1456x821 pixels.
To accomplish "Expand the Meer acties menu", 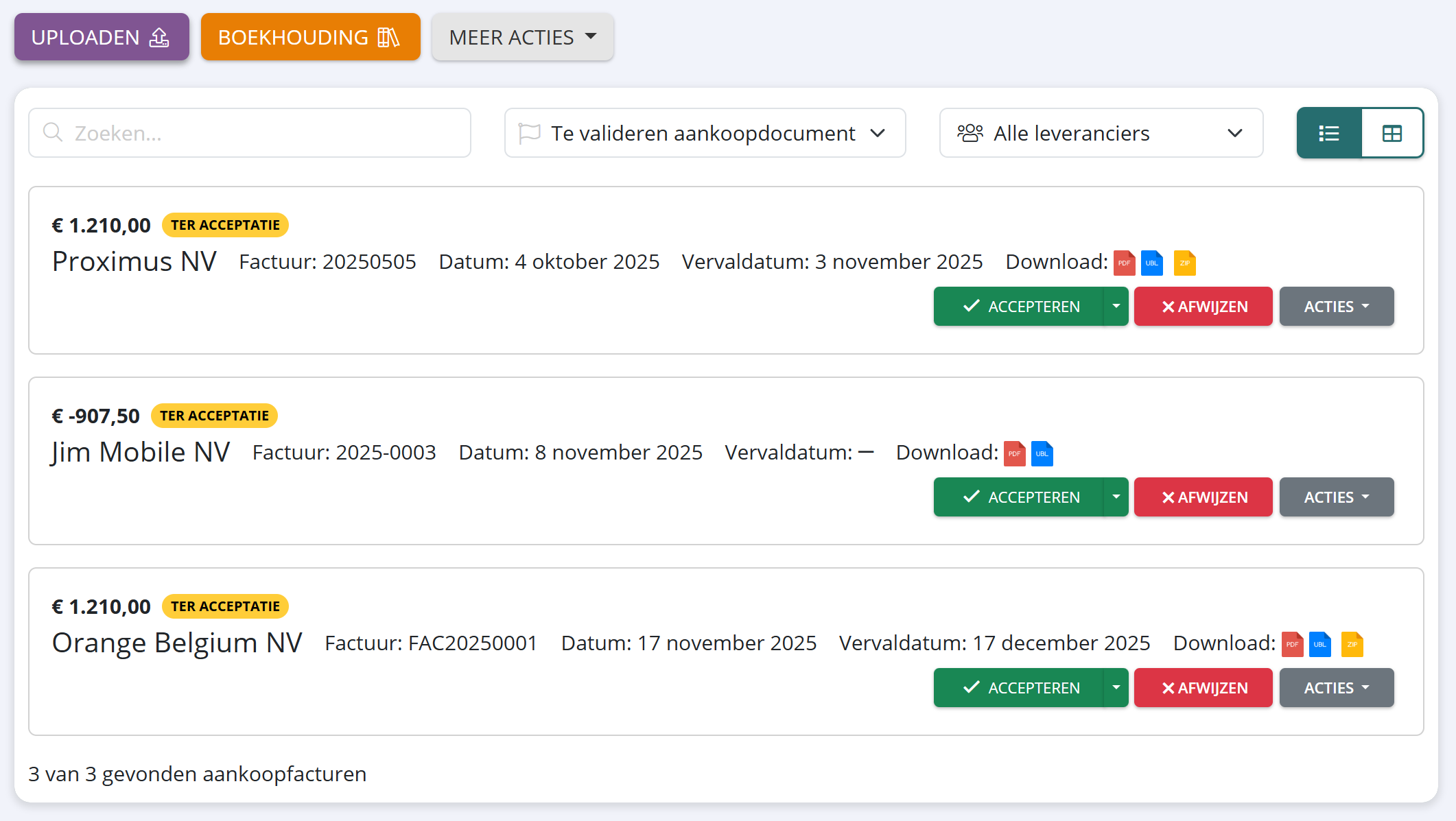I will click(522, 37).
